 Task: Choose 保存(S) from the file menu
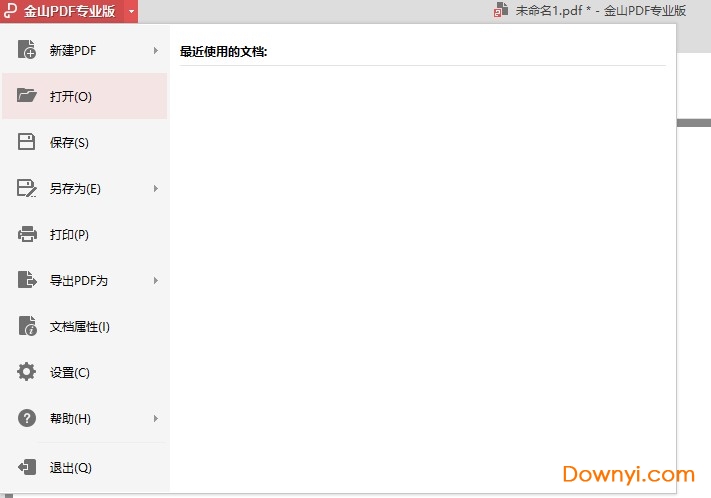(x=85, y=142)
